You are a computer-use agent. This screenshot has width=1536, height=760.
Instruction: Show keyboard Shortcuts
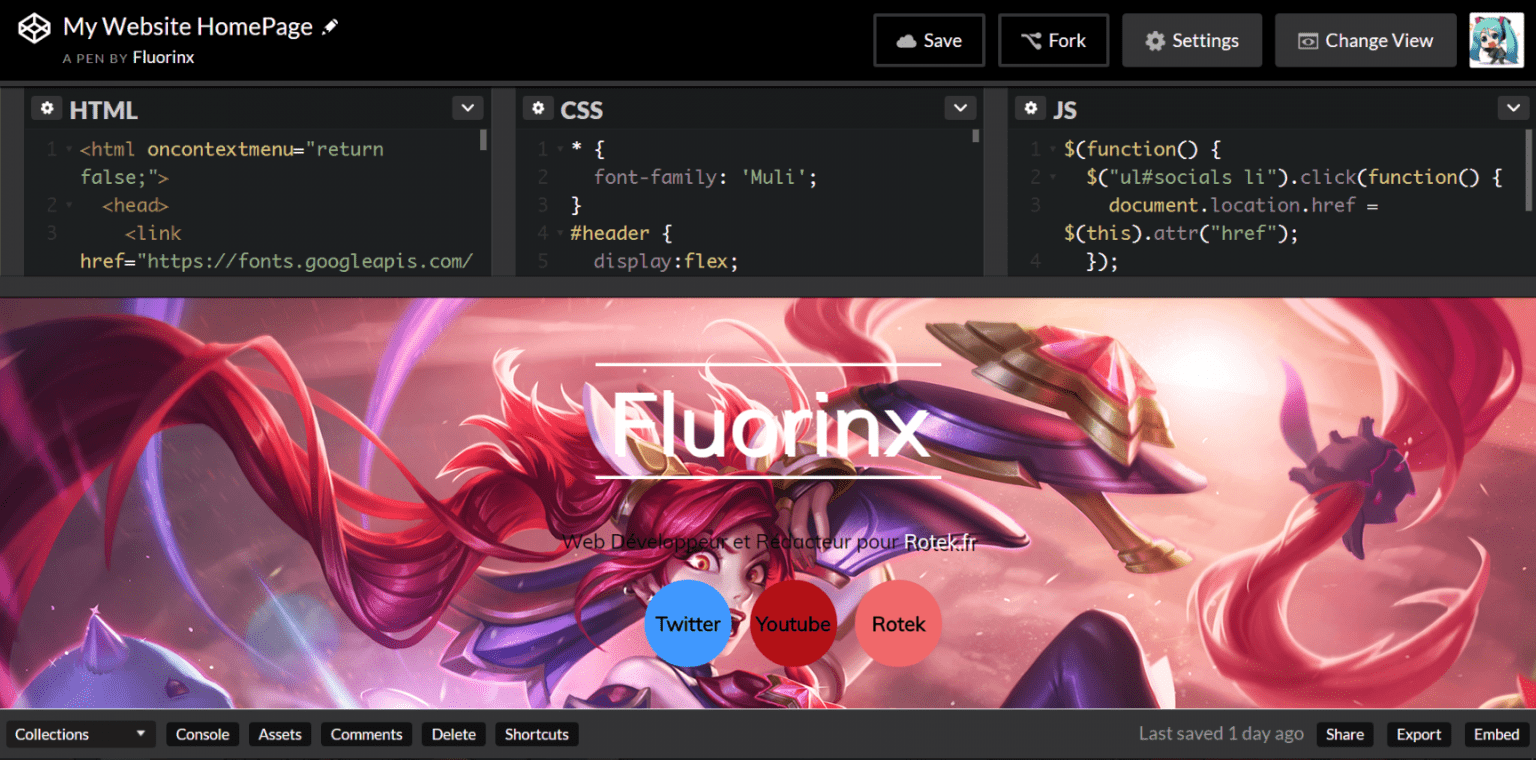(536, 734)
